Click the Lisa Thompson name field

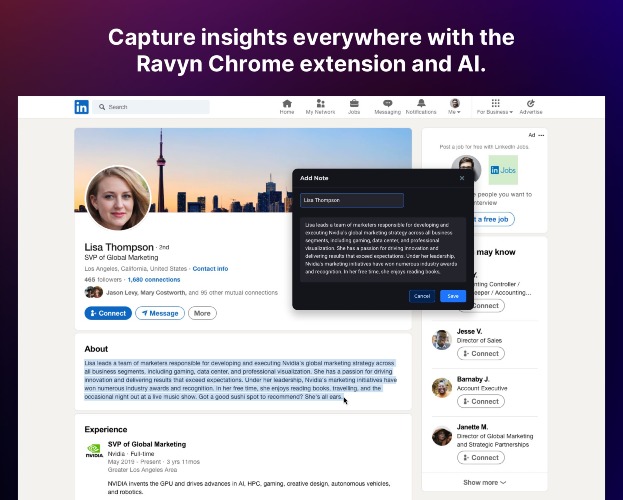click(352, 200)
